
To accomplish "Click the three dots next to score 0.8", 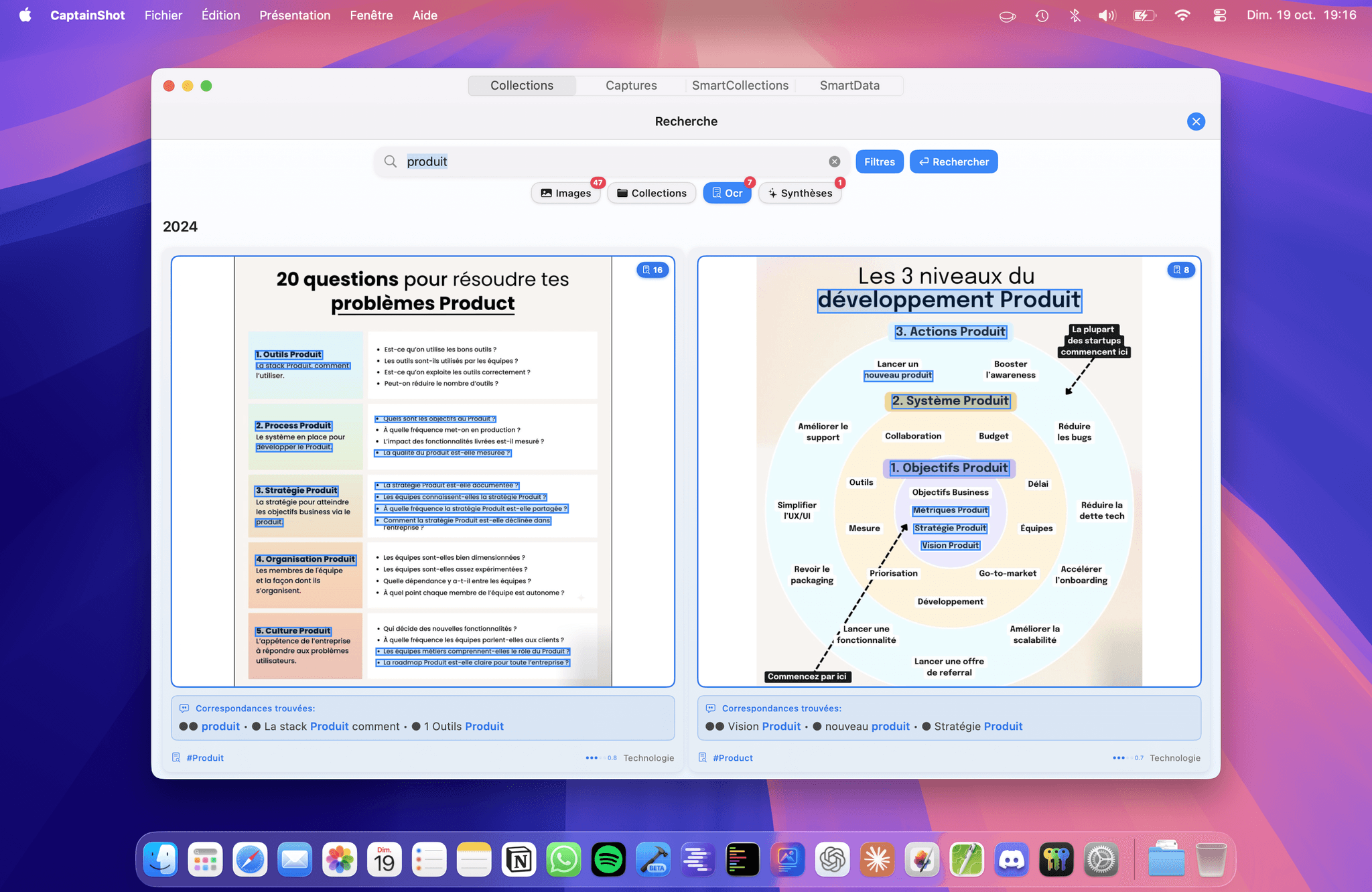I will point(592,757).
